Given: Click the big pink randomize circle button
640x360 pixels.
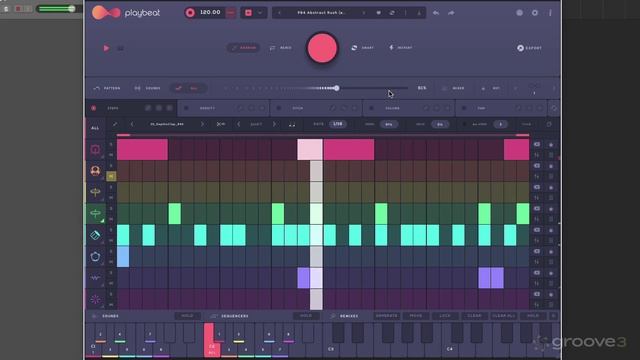Looking at the screenshot, I should point(322,48).
